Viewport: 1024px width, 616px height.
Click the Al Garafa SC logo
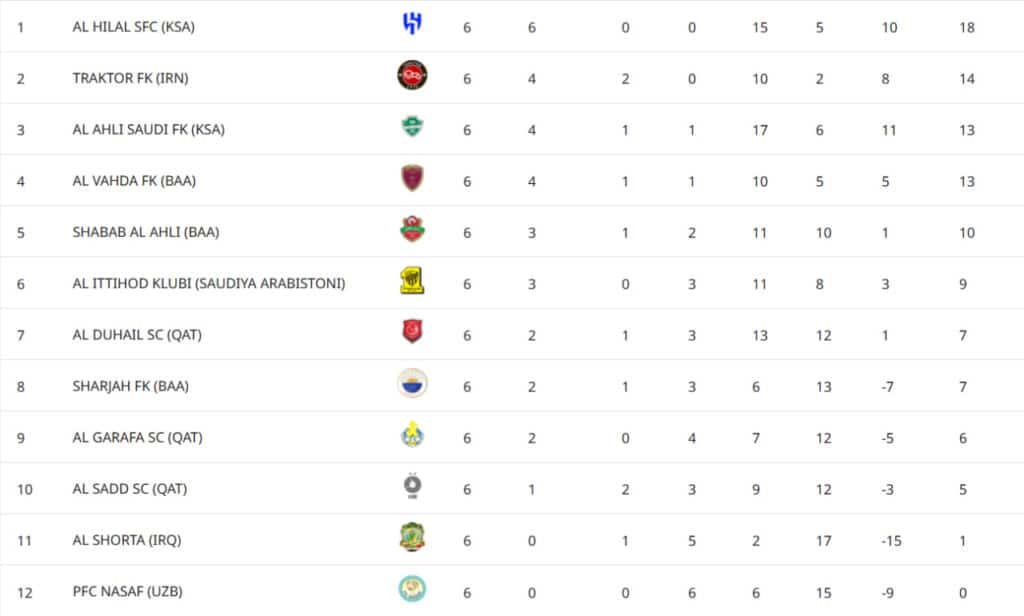tap(412, 435)
